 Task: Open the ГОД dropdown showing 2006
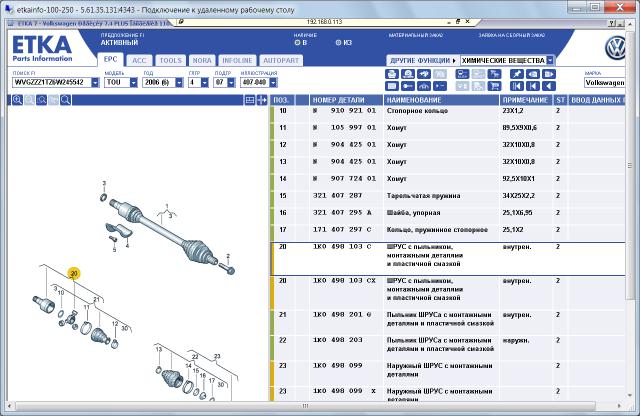179,82
